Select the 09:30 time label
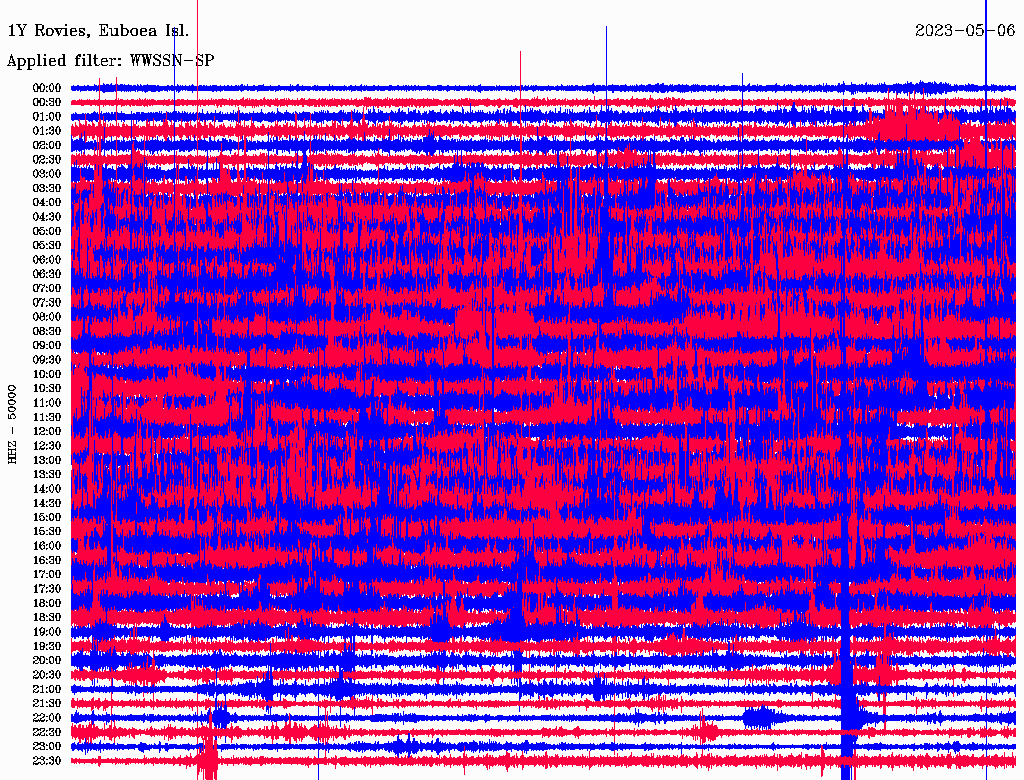This screenshot has width=1024, height=780. tap(47, 360)
